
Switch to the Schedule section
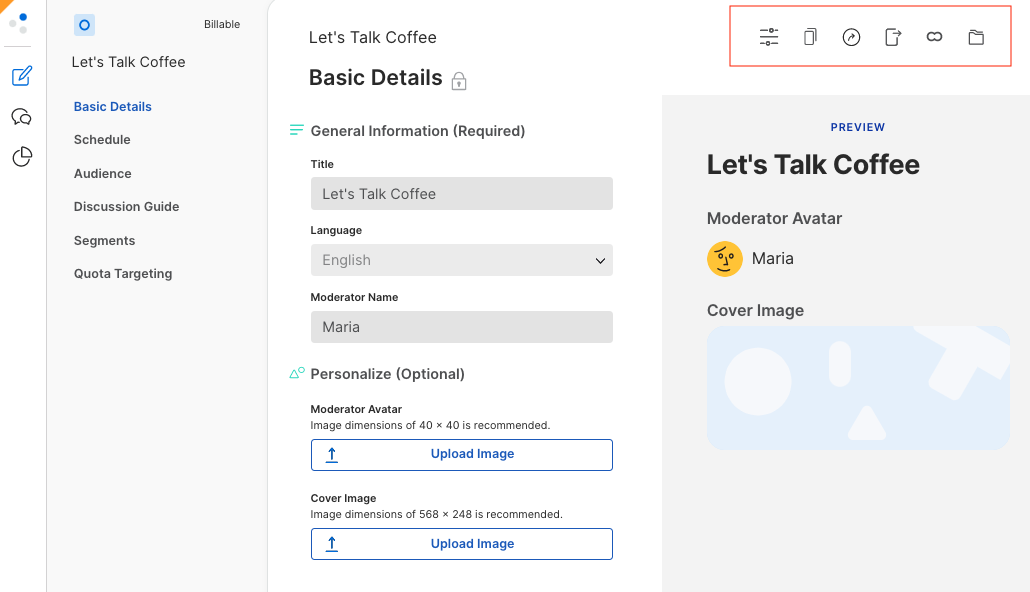[102, 139]
